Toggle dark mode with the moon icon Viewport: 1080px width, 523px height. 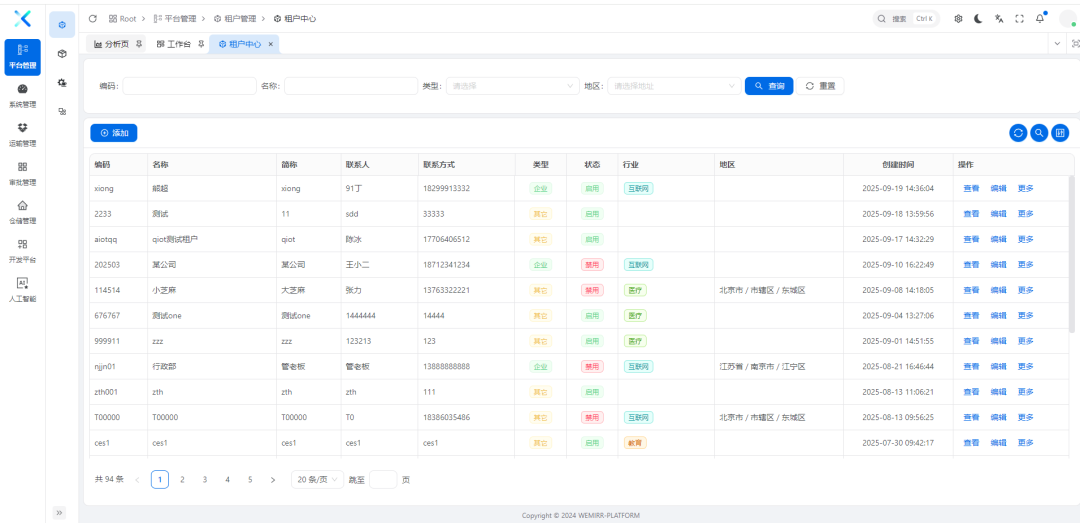pyautogui.click(x=978, y=18)
